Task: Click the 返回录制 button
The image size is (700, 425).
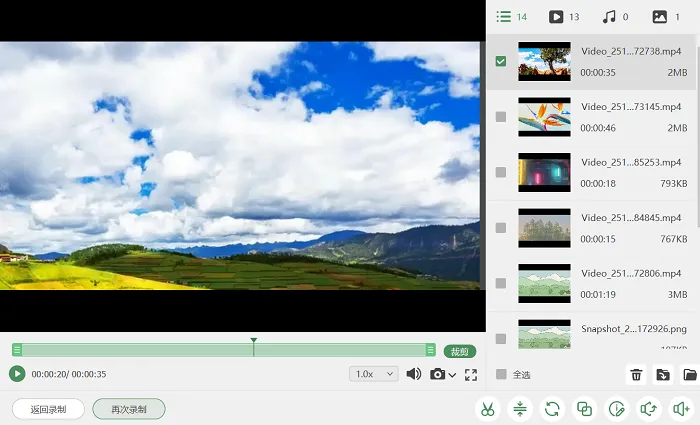Action: pos(48,409)
